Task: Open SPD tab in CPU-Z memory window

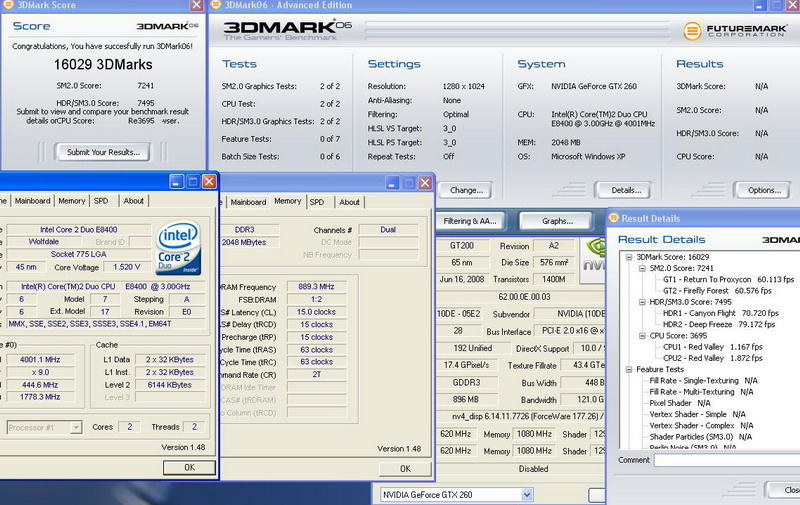Action: point(317,202)
